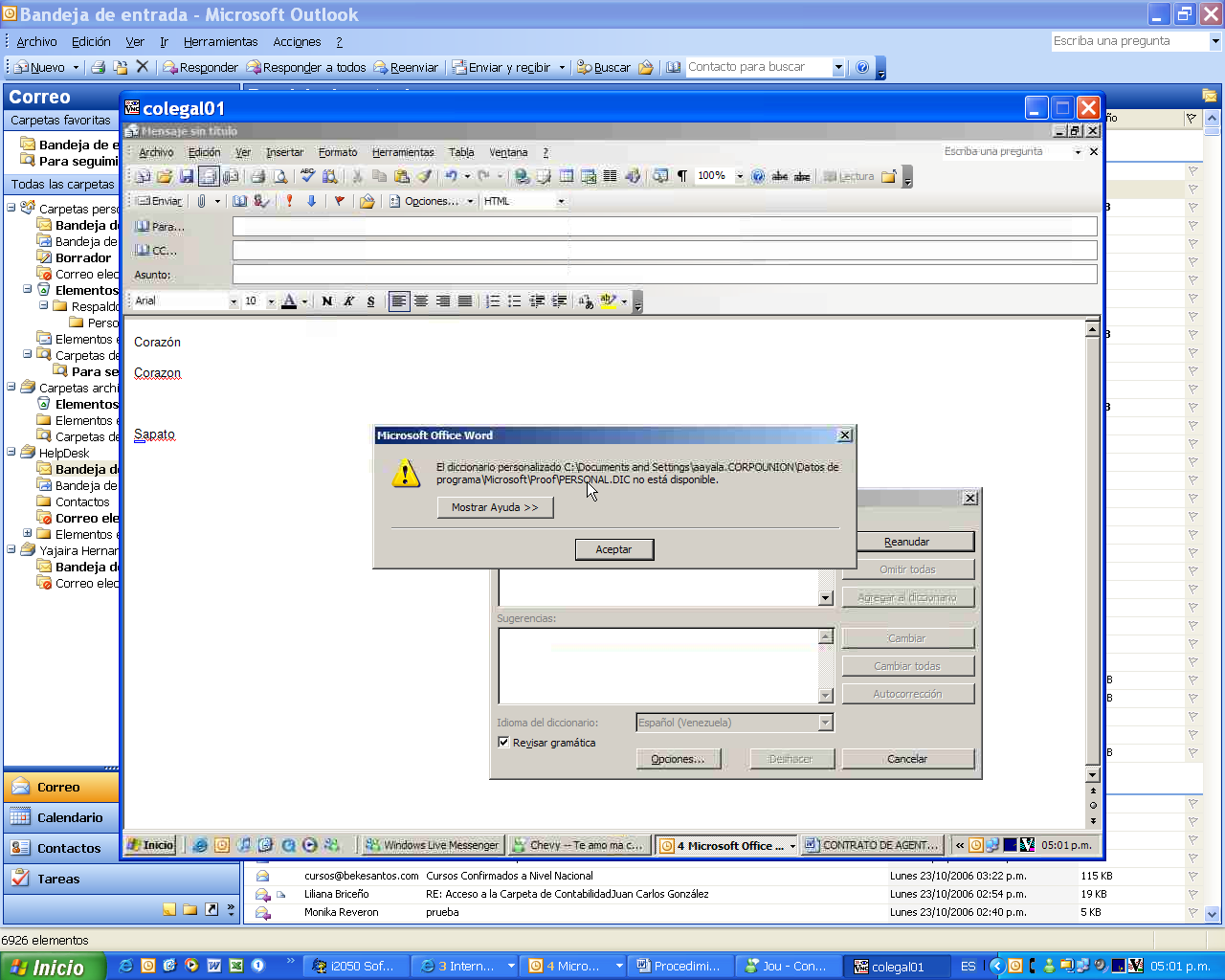The height and width of the screenshot is (980, 1225).
Task: Toggle the Revisar gramática checkbox
Action: (503, 743)
